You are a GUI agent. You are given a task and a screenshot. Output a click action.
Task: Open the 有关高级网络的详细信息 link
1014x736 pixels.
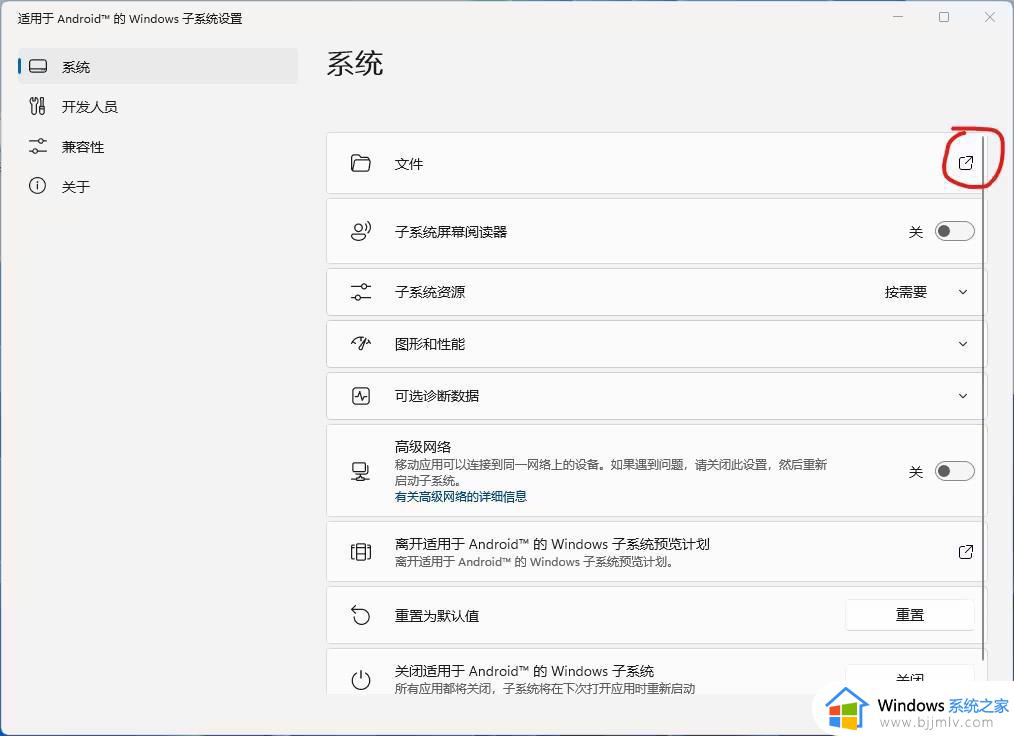tap(460, 497)
